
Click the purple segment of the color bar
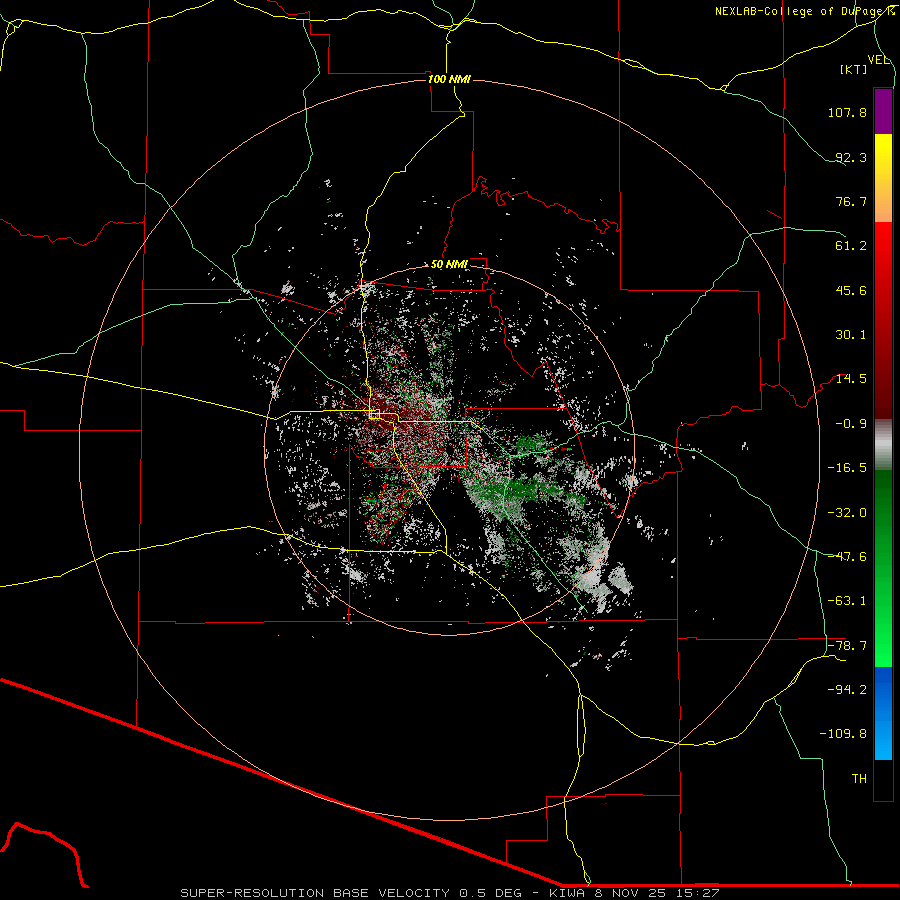click(x=883, y=111)
